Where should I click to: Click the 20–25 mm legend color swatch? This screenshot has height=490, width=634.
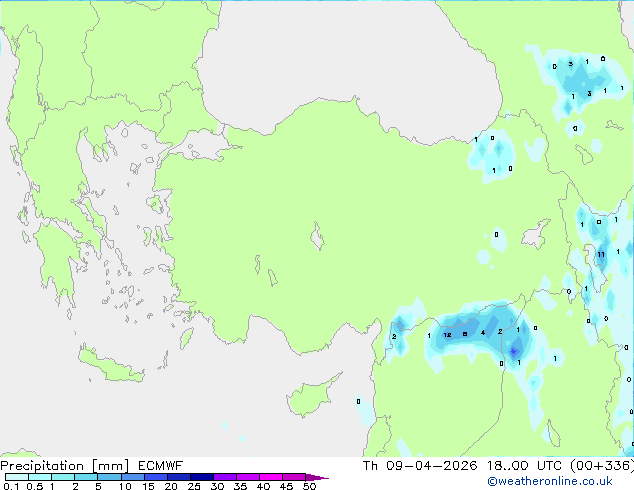[178, 477]
